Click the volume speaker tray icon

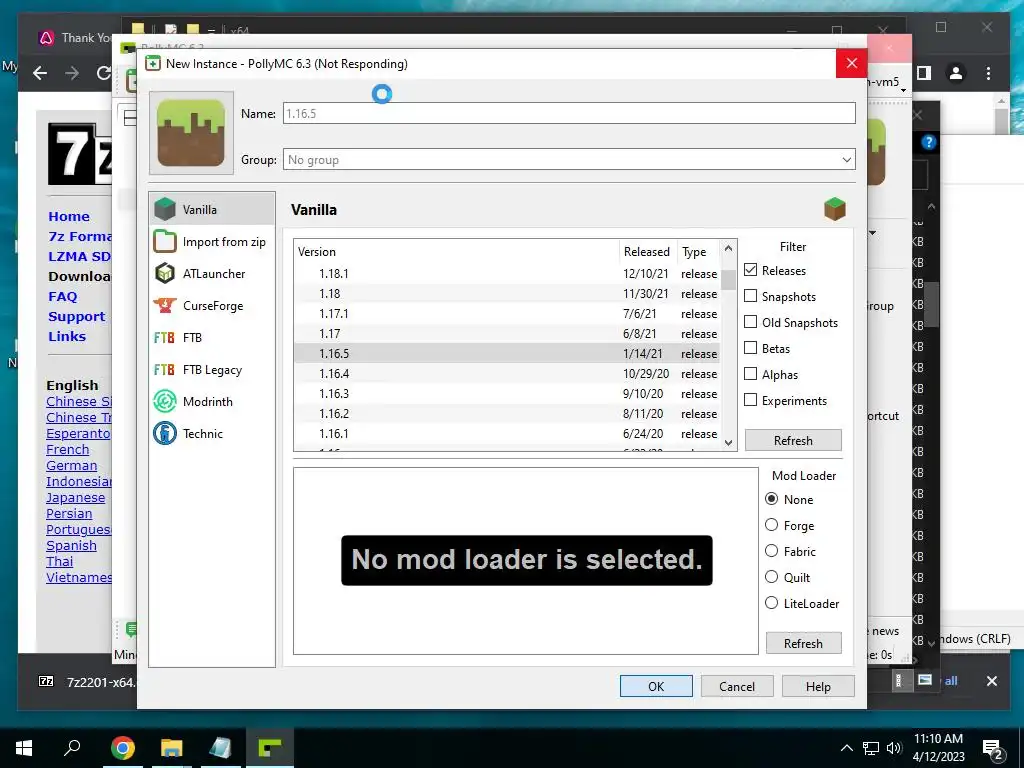[x=894, y=748]
